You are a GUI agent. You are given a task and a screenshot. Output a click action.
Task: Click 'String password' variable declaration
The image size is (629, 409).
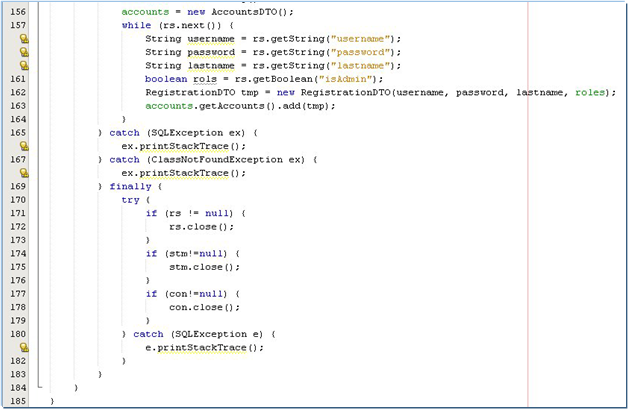[x=190, y=52]
